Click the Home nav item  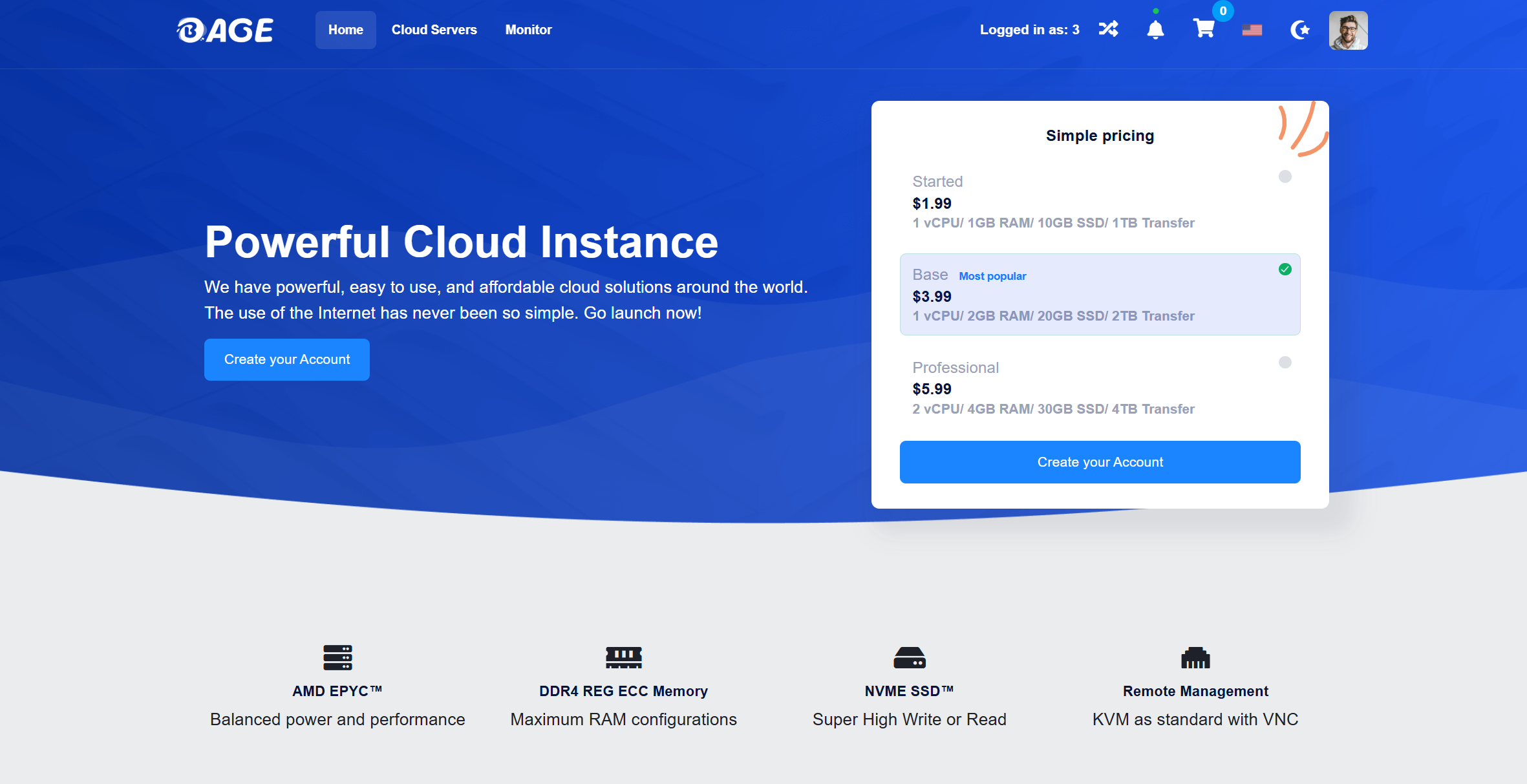(345, 30)
